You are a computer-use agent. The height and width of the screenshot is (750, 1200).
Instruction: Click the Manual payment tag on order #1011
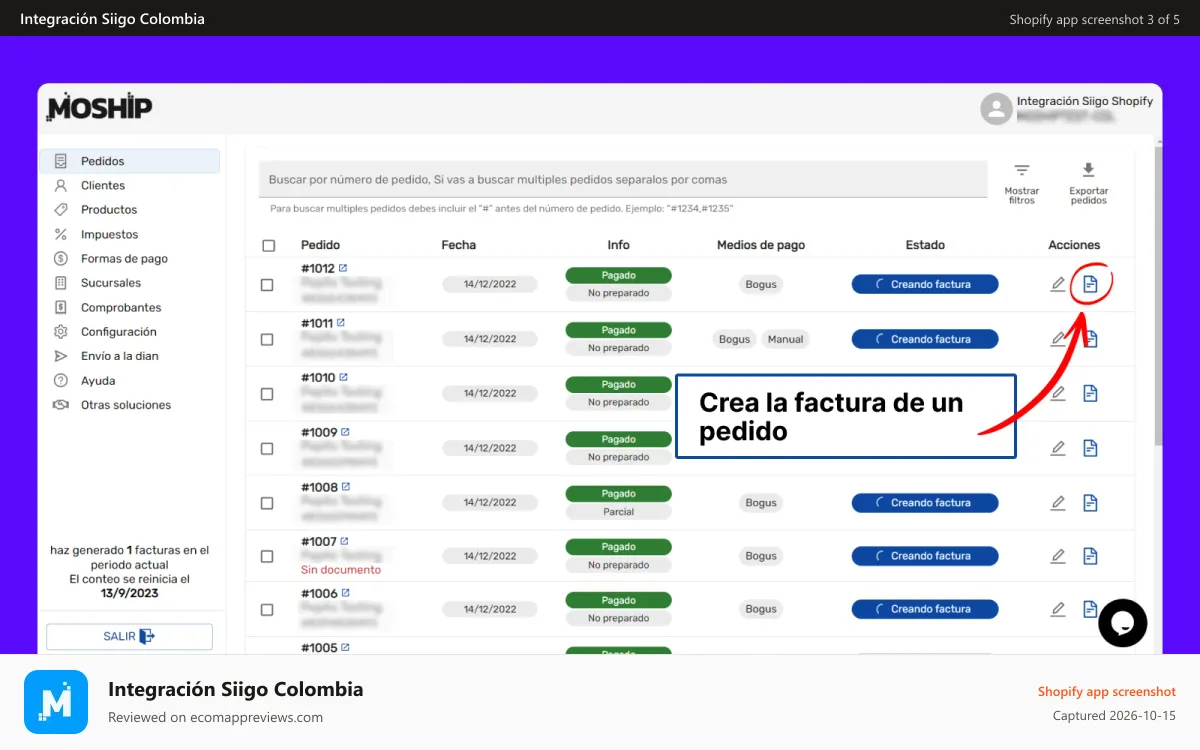(x=785, y=339)
